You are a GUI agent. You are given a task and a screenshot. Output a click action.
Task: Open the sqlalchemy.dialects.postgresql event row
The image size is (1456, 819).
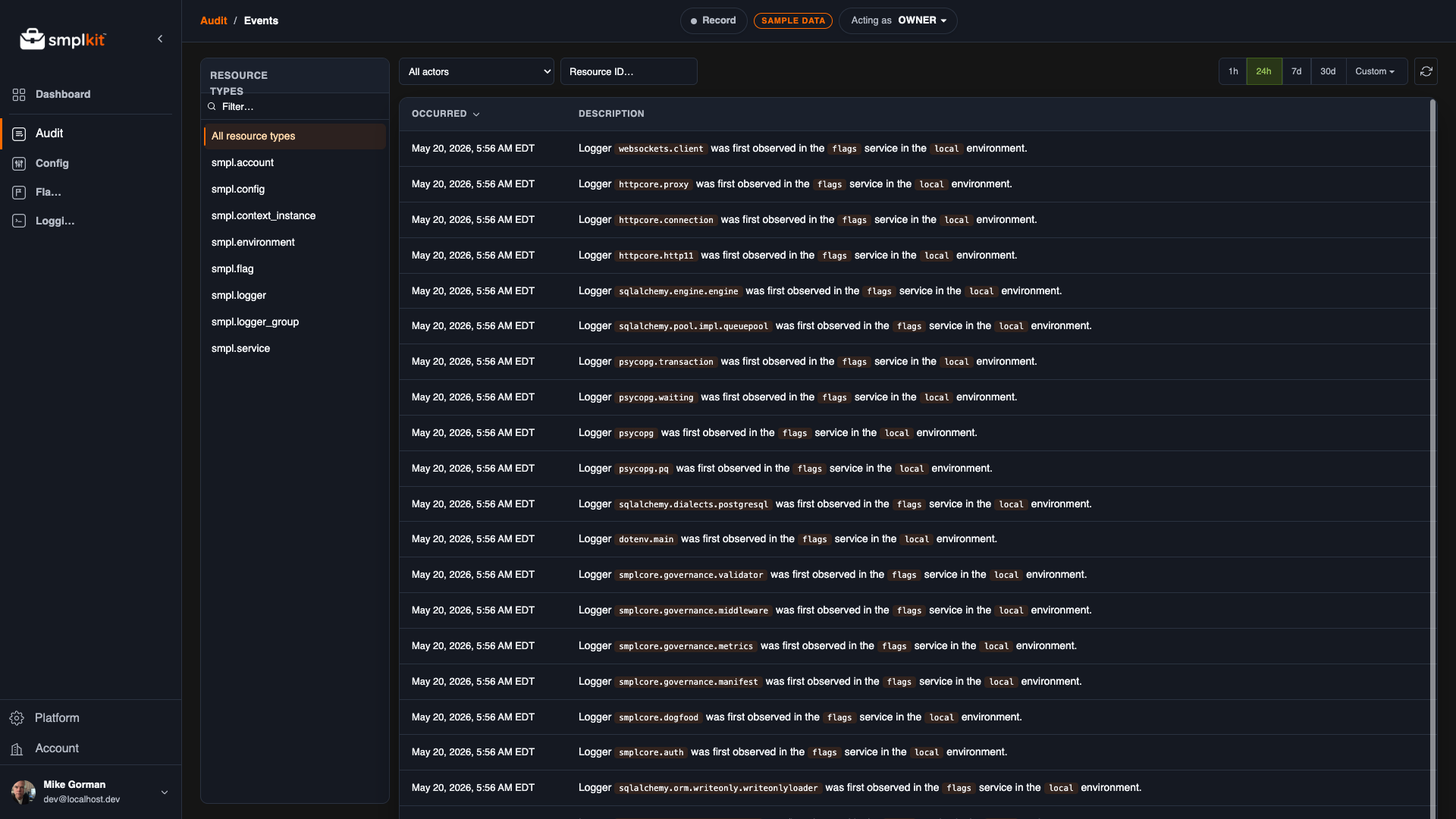click(915, 504)
